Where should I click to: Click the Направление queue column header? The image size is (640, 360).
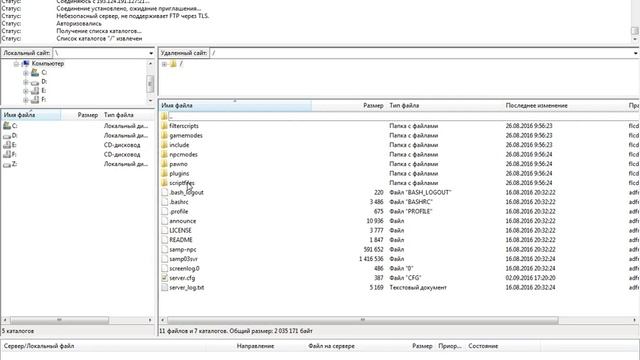255,346
